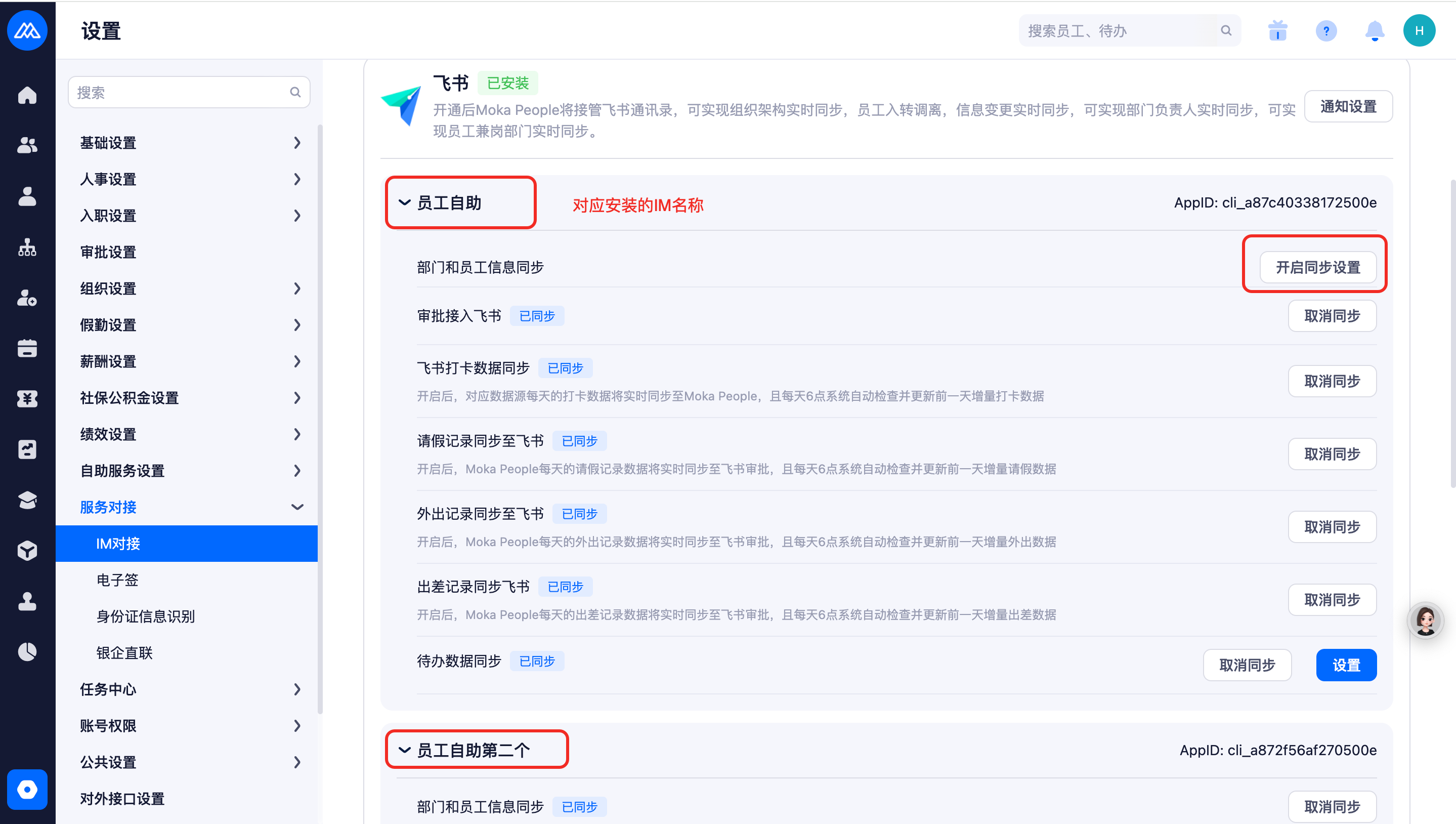This screenshot has height=824, width=1456.
Task: Click the home icon in left sidebar
Action: pos(27,95)
